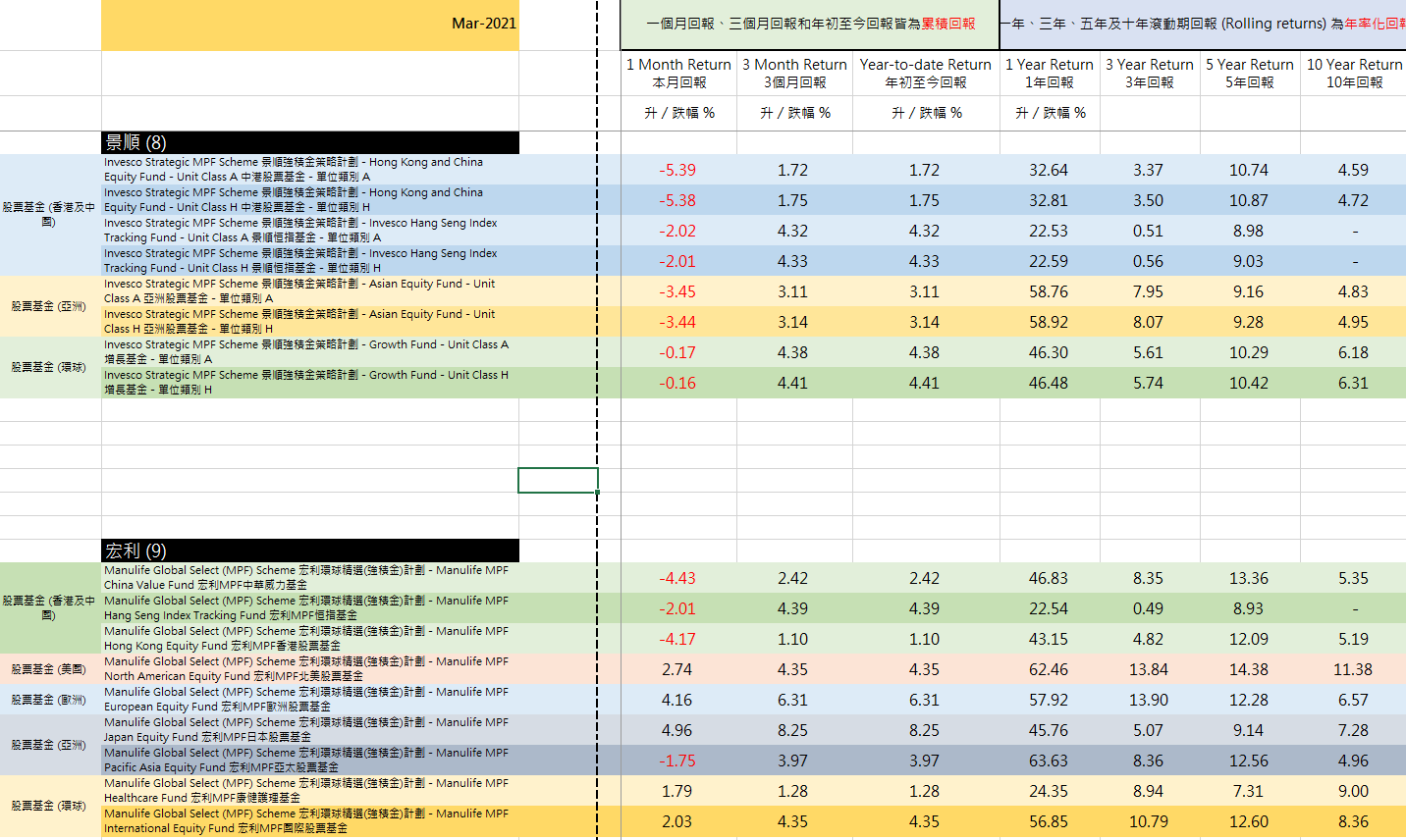Click 升 / 跌幅 % under 1 Month Return
The height and width of the screenshot is (840, 1406).
pos(678,113)
